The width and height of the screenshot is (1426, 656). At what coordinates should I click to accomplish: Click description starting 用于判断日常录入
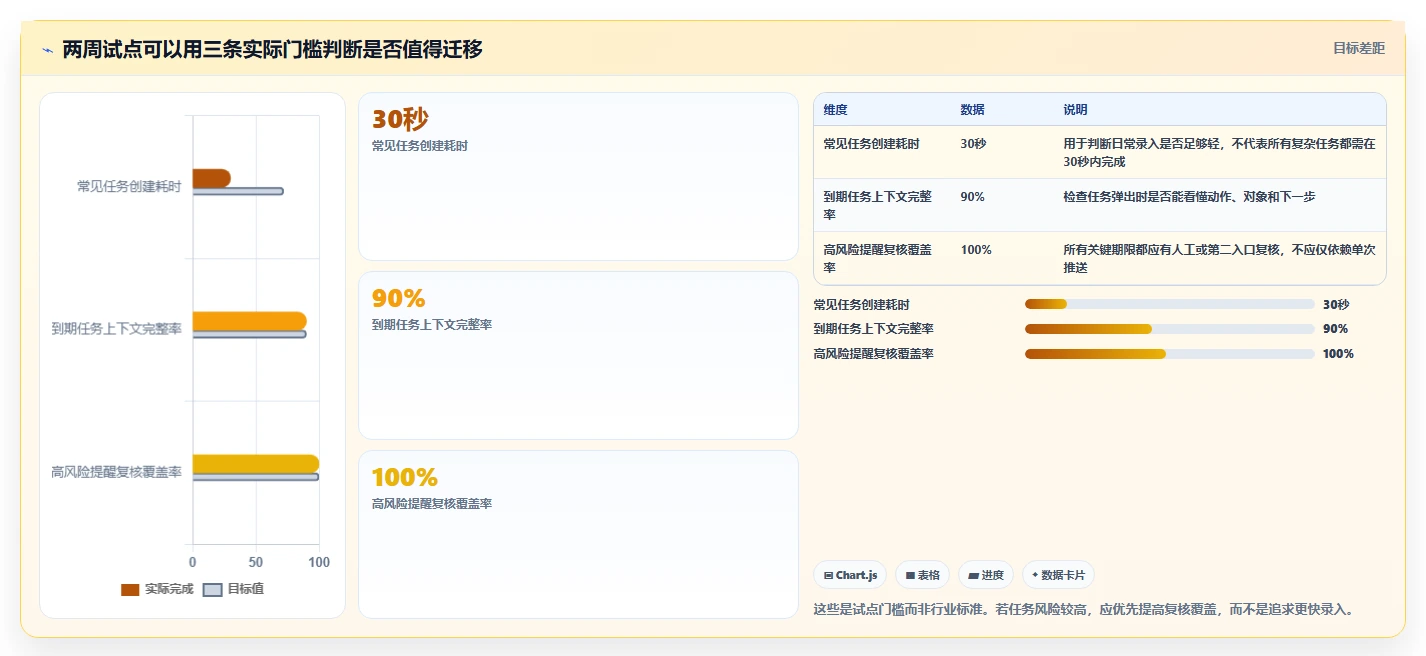point(1219,153)
